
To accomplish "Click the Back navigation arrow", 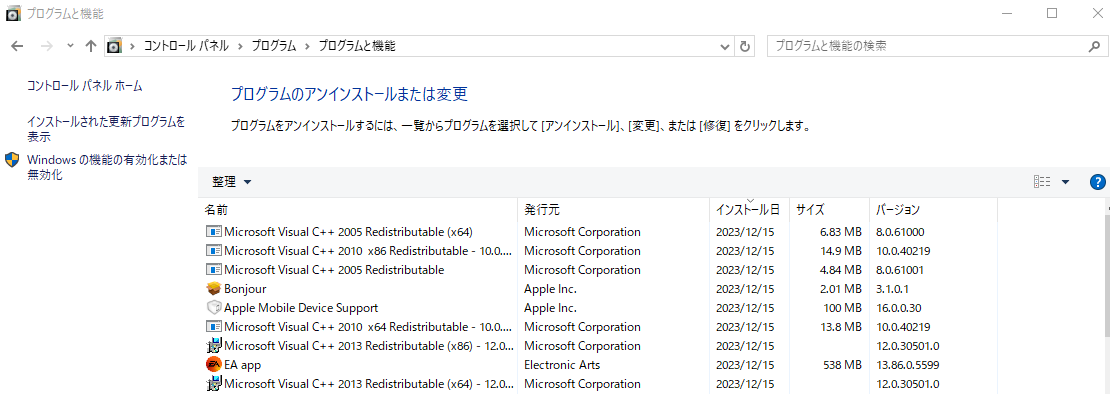I will point(18,46).
